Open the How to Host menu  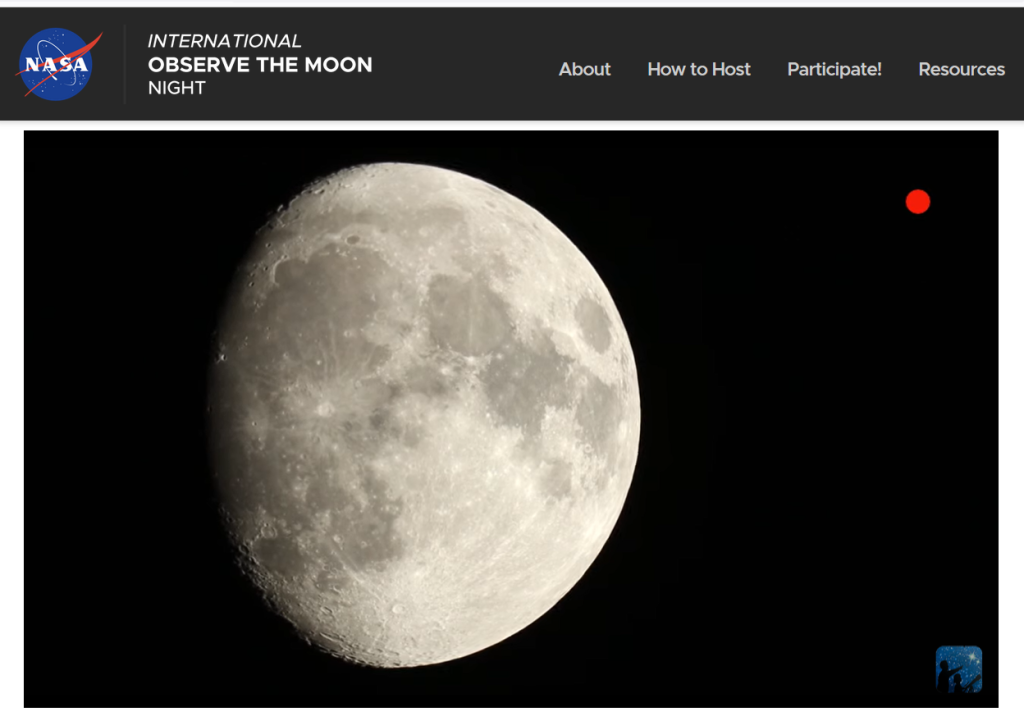click(698, 69)
